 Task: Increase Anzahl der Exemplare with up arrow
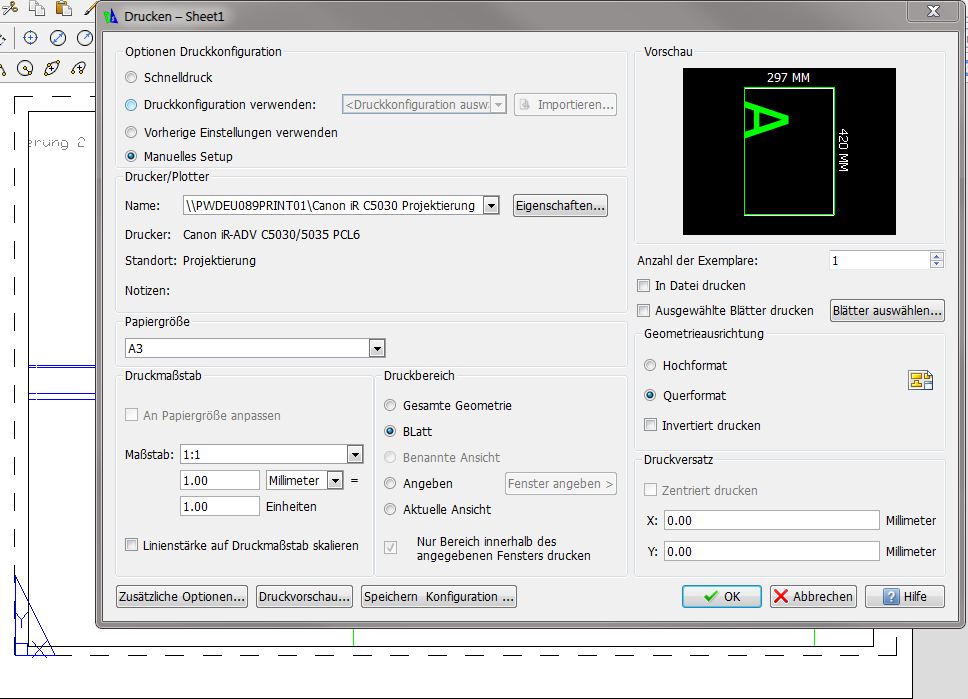pos(937,256)
